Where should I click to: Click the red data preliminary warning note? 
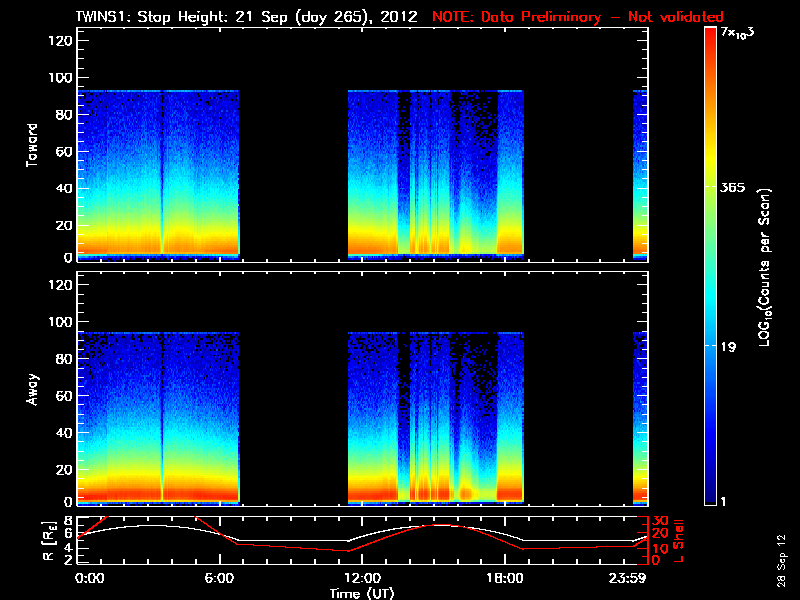(x=577, y=16)
